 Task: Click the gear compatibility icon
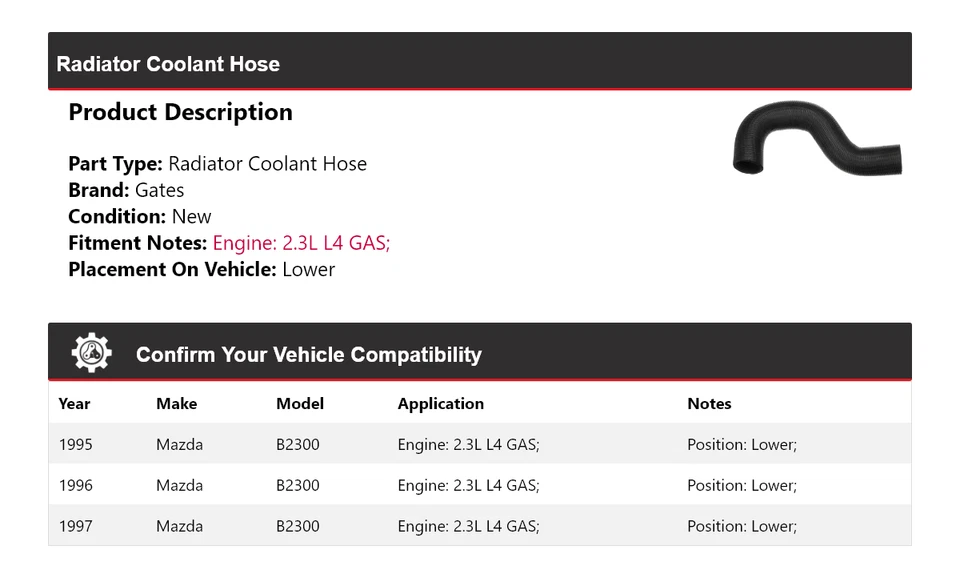click(x=91, y=354)
